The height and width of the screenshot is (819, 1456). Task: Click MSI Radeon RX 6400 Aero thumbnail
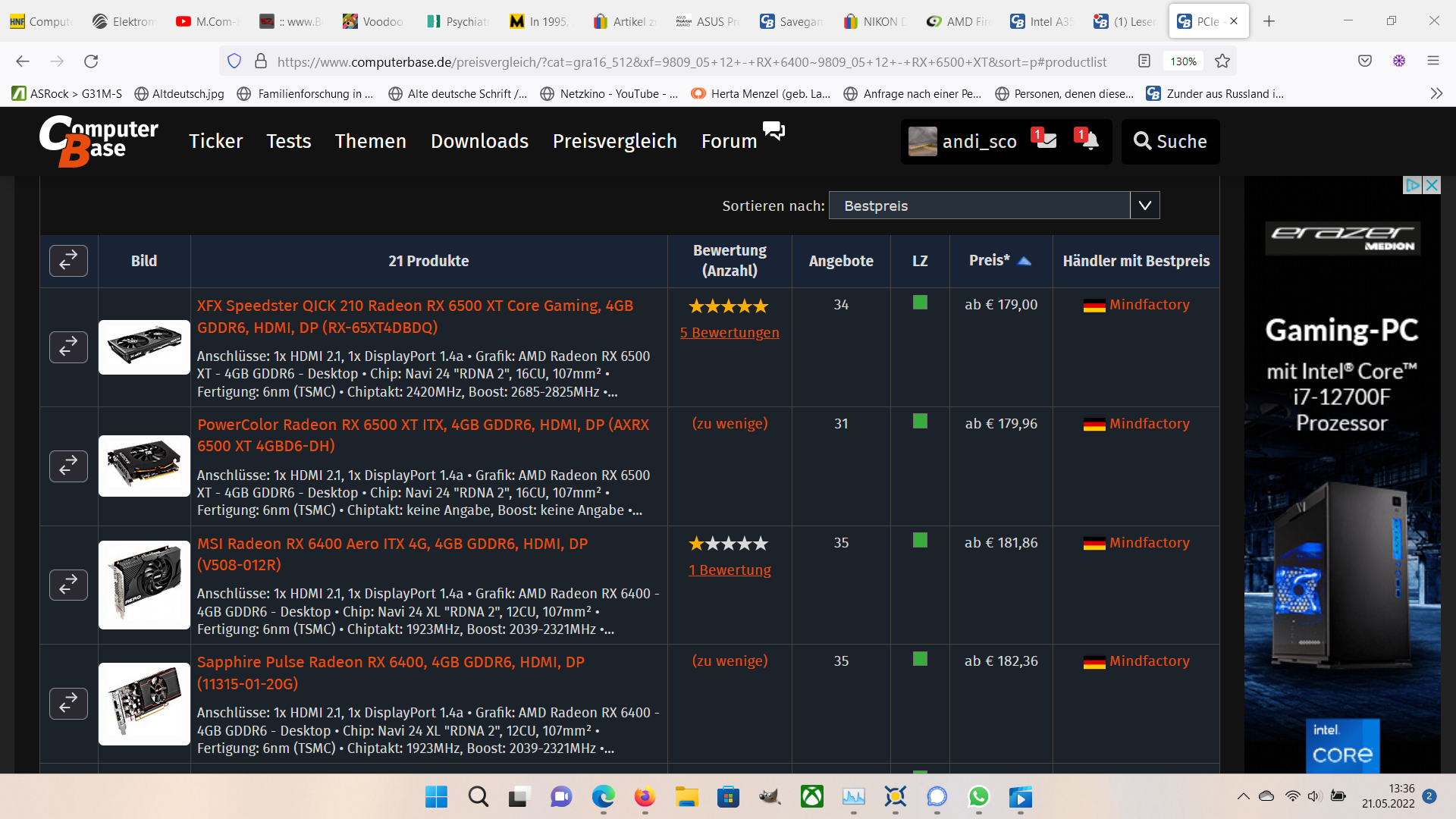click(144, 585)
